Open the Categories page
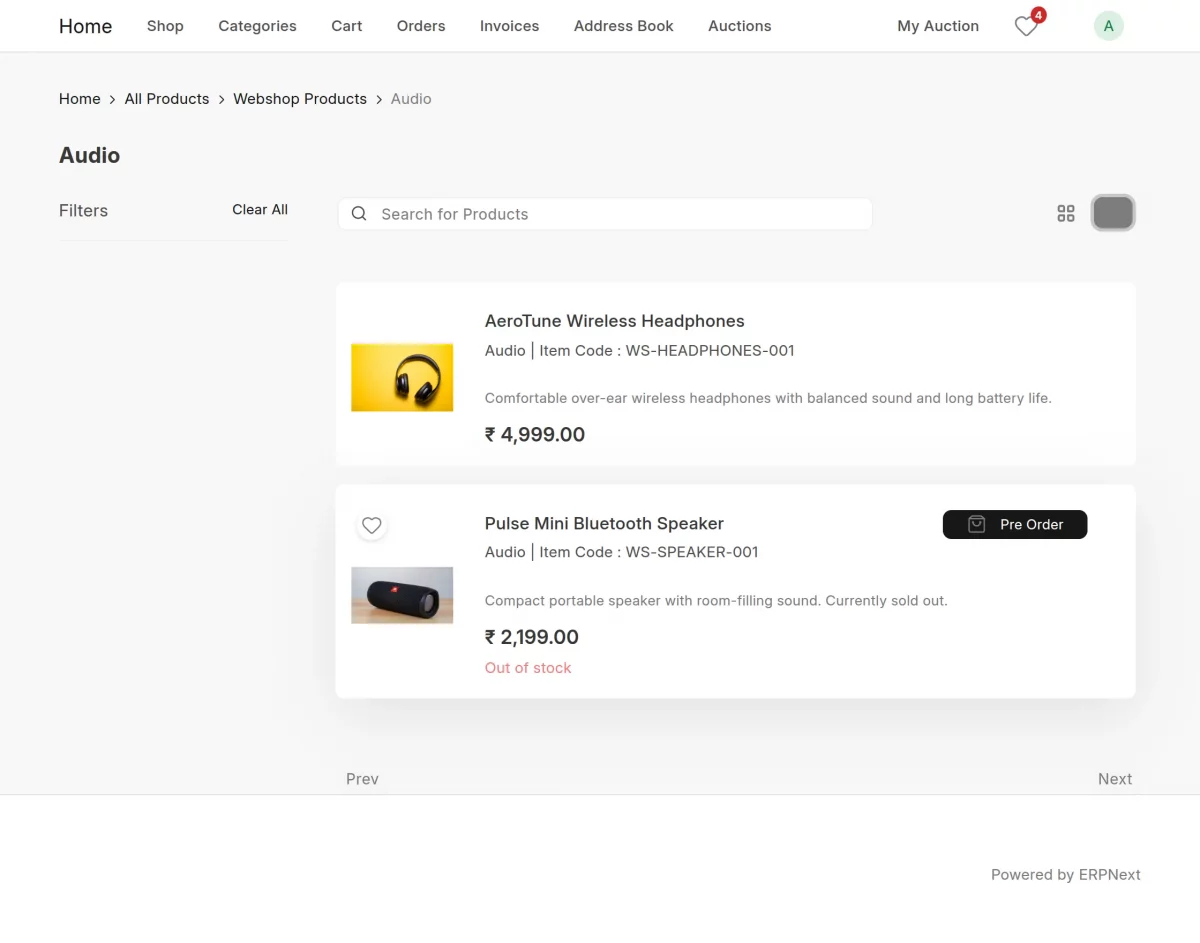The width and height of the screenshot is (1200, 943). [x=257, y=26]
